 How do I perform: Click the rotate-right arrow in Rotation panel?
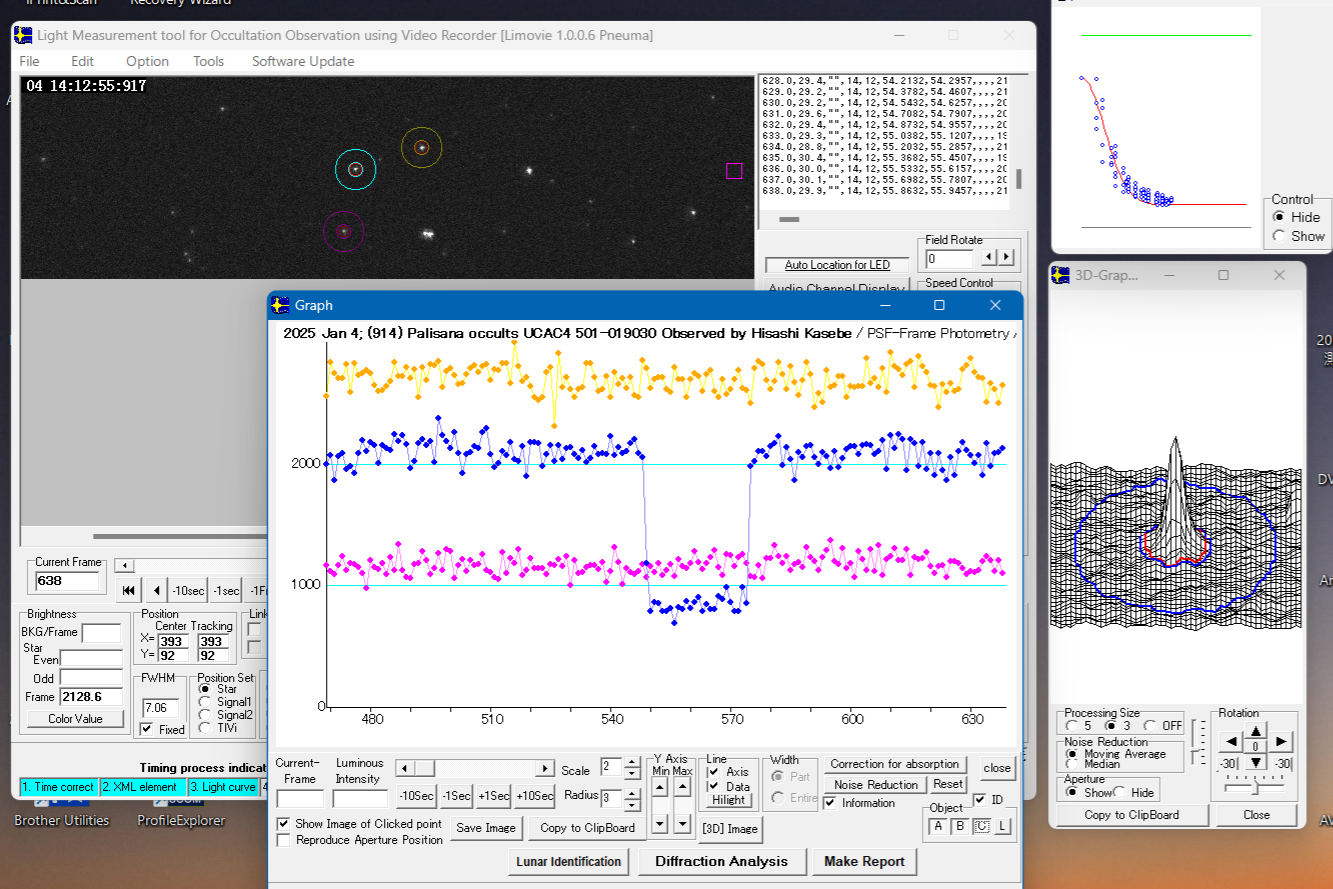(x=1282, y=742)
